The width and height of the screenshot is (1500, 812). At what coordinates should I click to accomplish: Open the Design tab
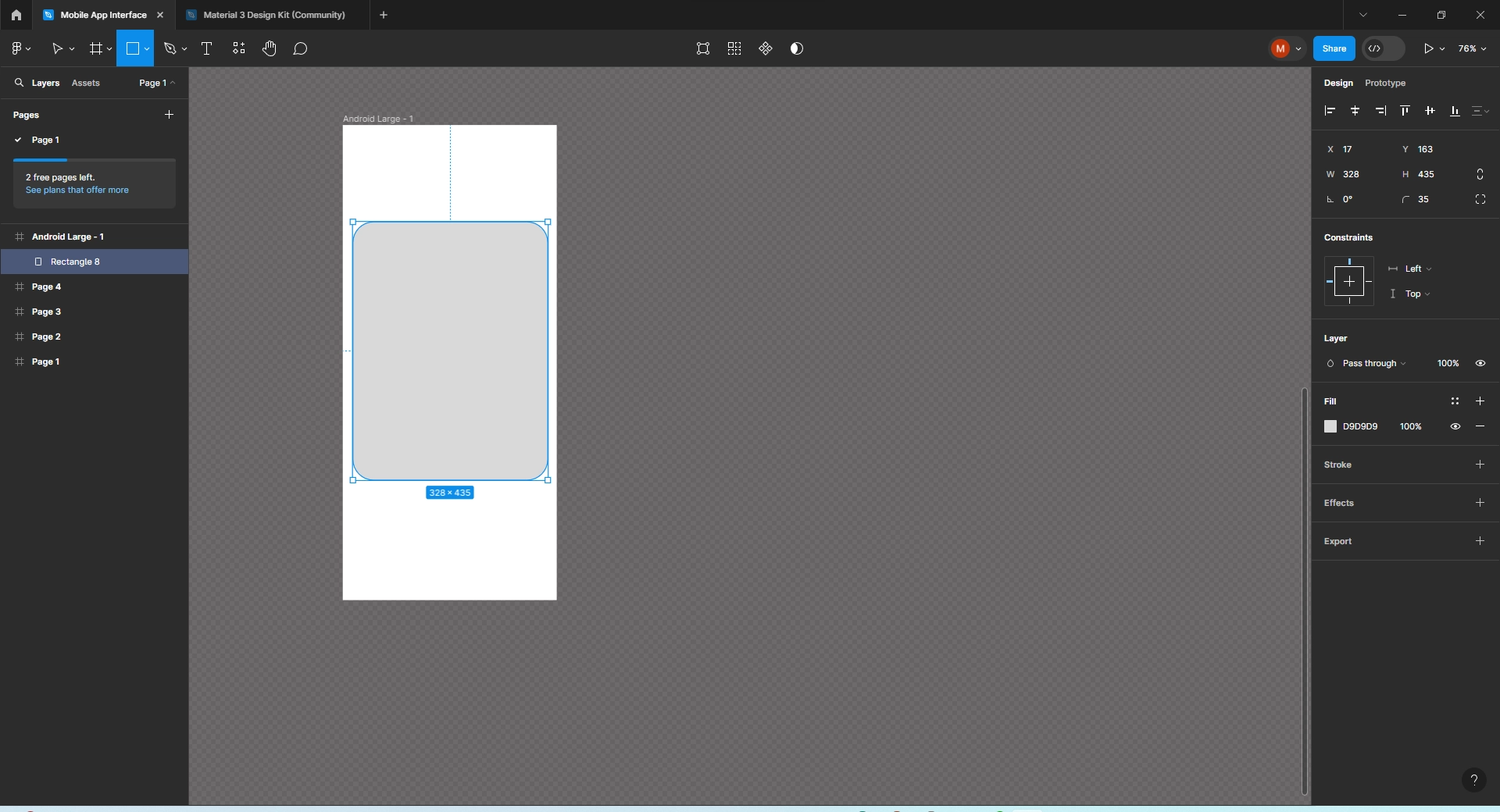pos(1338,83)
